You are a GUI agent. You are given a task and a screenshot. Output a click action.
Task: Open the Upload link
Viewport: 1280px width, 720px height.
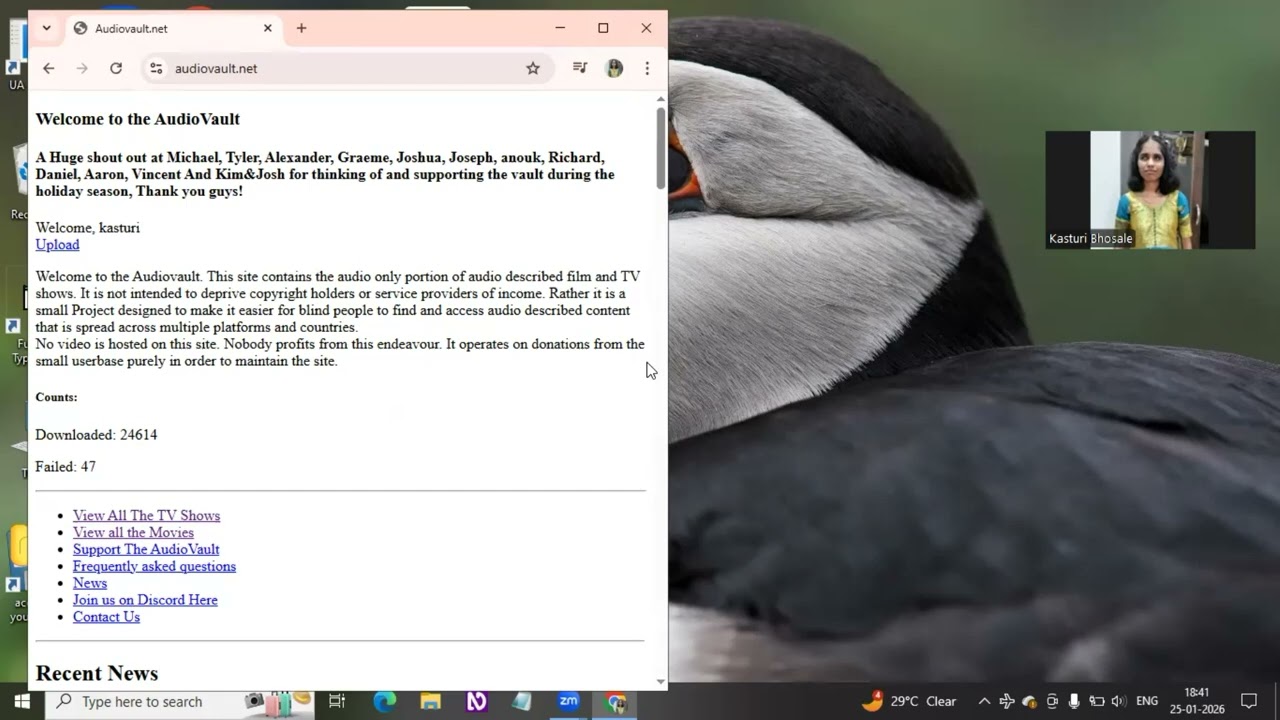pos(57,244)
